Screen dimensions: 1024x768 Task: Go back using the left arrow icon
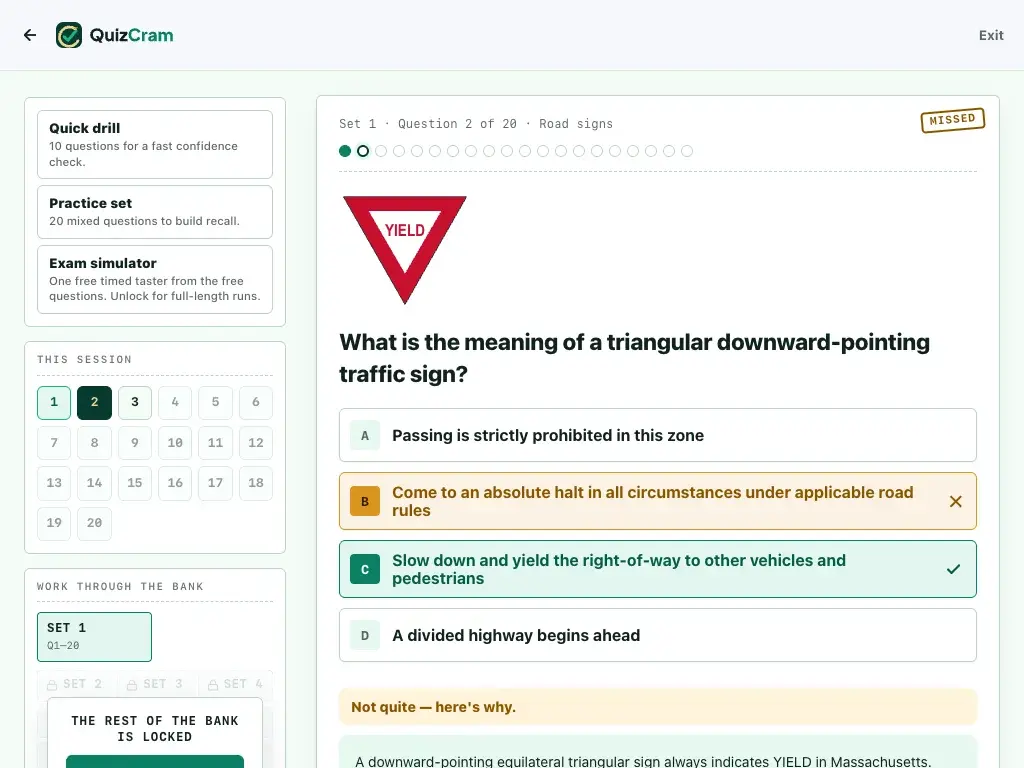pyautogui.click(x=30, y=35)
